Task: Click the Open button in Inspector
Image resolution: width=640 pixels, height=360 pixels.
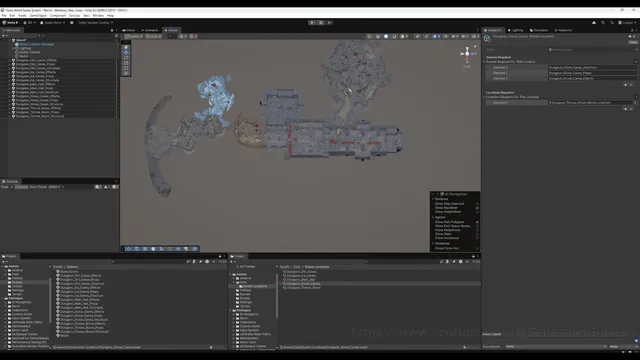Action: pyautogui.click(x=633, y=42)
